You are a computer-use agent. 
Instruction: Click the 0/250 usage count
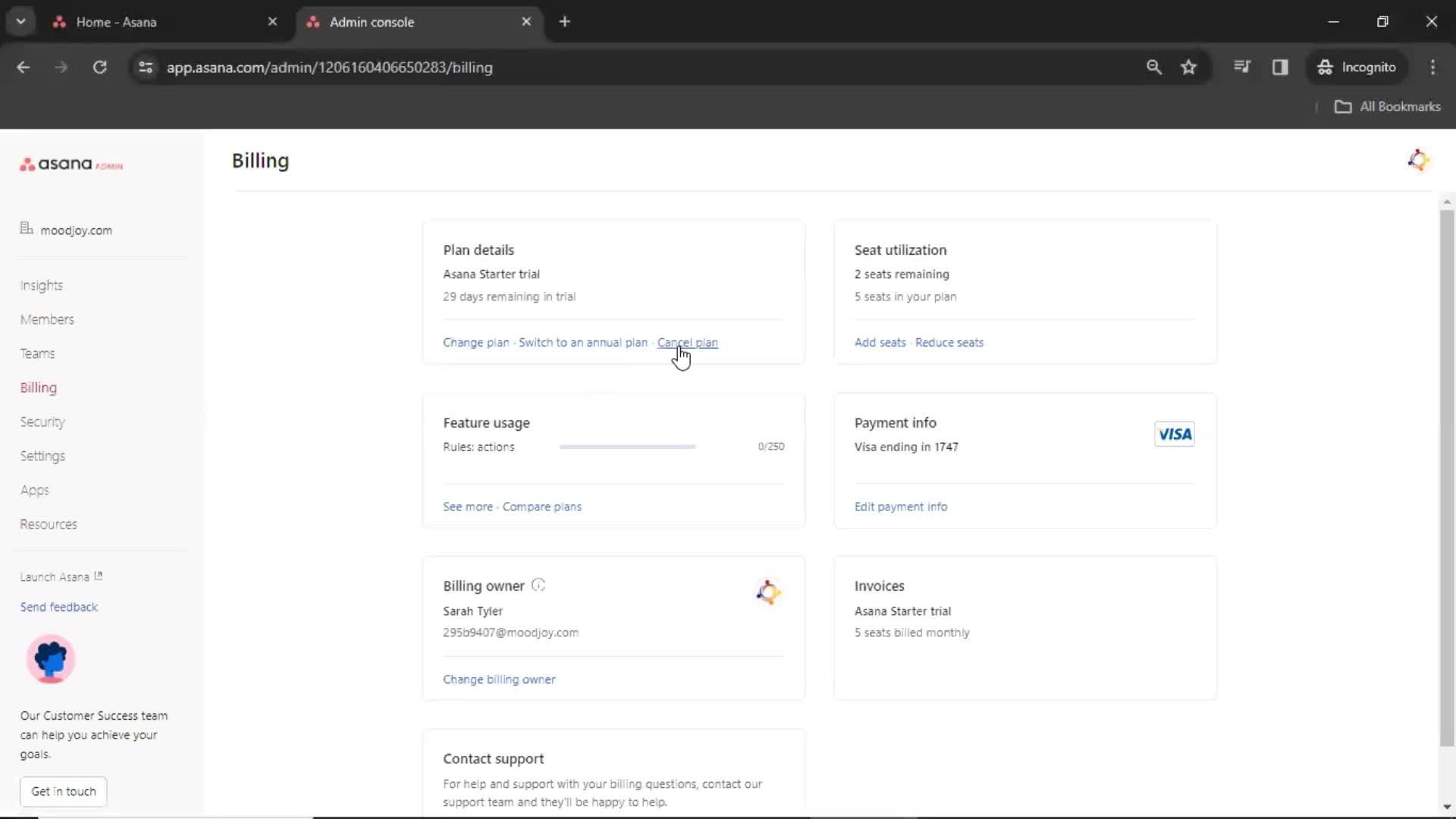pyautogui.click(x=771, y=447)
